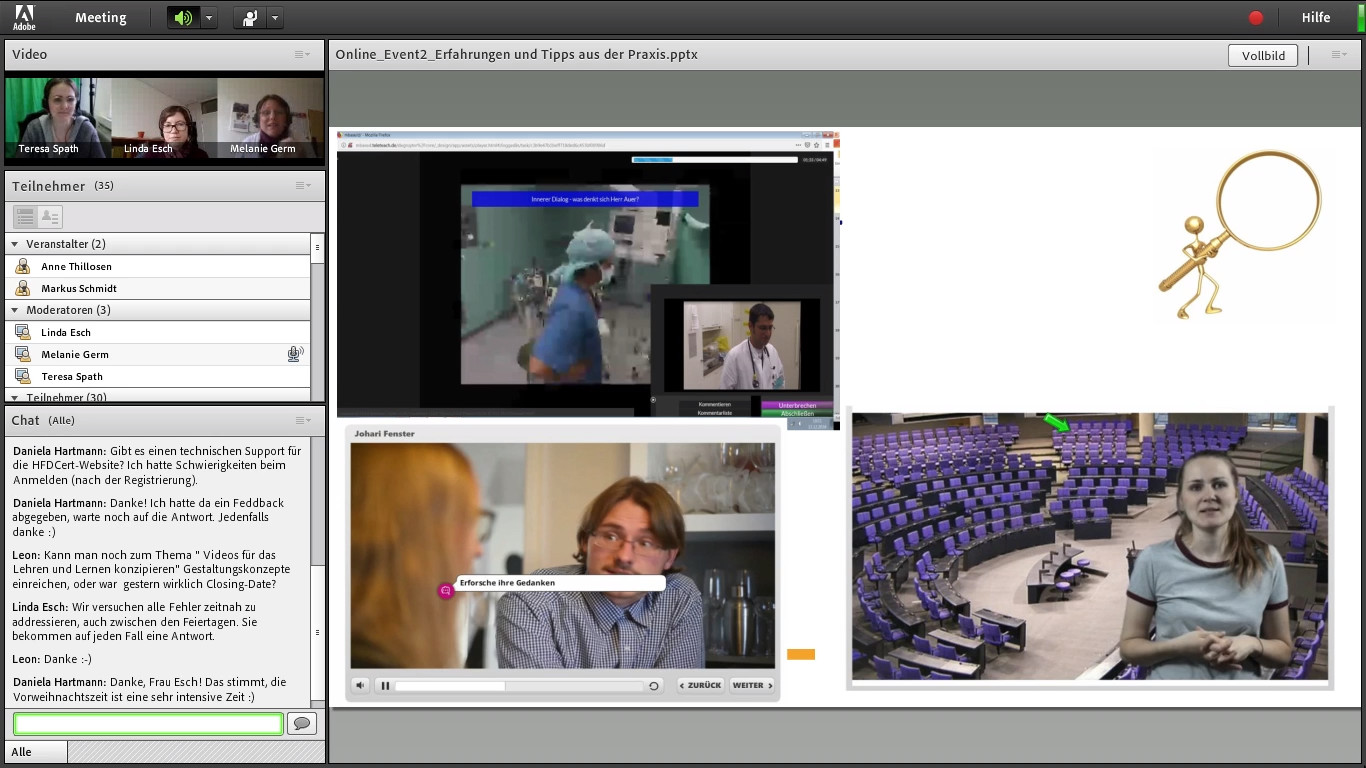Click the Bundestag plenary hall video thumbnail
The height and width of the screenshot is (768, 1366).
click(x=1090, y=547)
